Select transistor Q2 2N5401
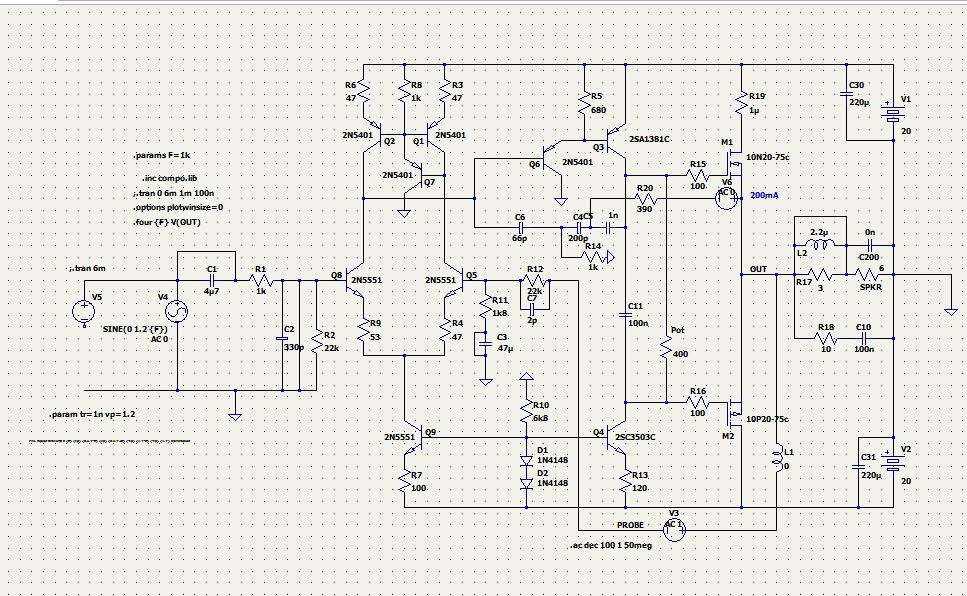Image resolution: width=967 pixels, height=596 pixels. pyautogui.click(x=373, y=134)
